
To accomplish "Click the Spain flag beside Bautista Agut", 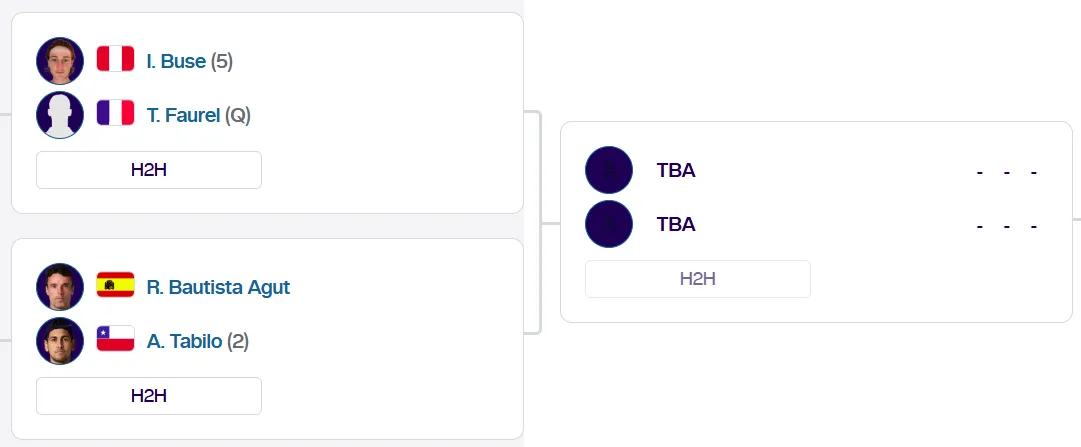I will pos(115,286).
